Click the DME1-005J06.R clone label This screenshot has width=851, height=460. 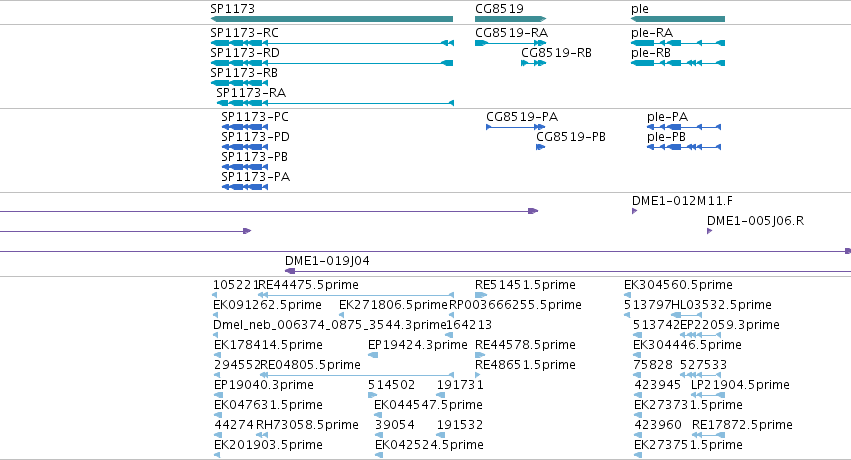(x=755, y=221)
